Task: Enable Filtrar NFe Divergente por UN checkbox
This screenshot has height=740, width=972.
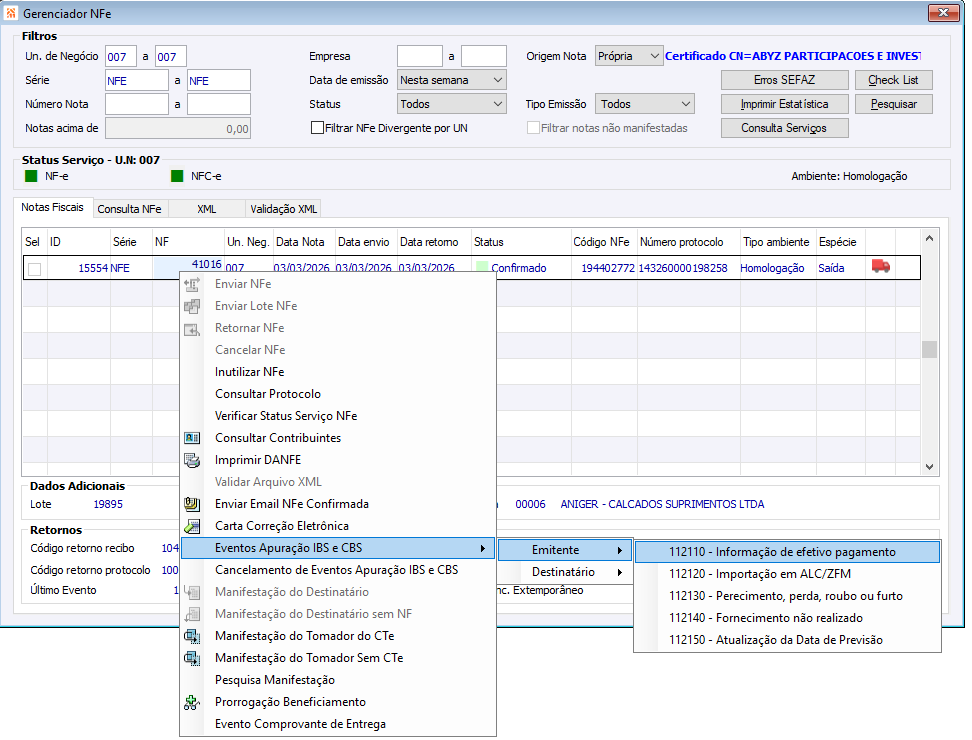Action: tap(318, 128)
